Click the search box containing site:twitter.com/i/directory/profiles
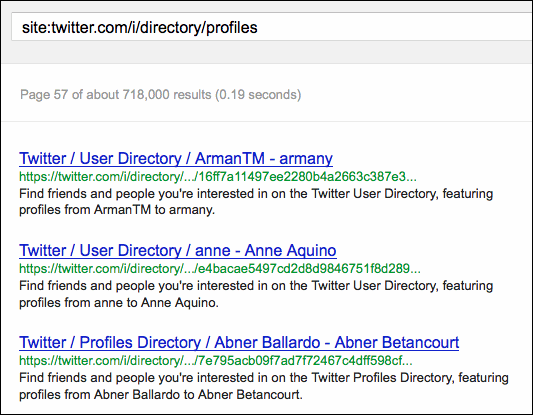Image resolution: width=533 pixels, height=415 pixels. click(272, 27)
